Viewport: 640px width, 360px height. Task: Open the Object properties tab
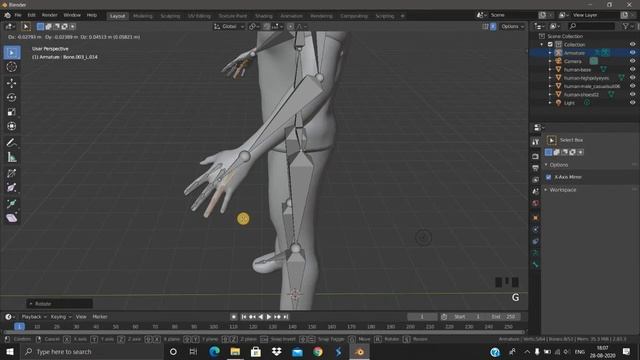pos(536,218)
